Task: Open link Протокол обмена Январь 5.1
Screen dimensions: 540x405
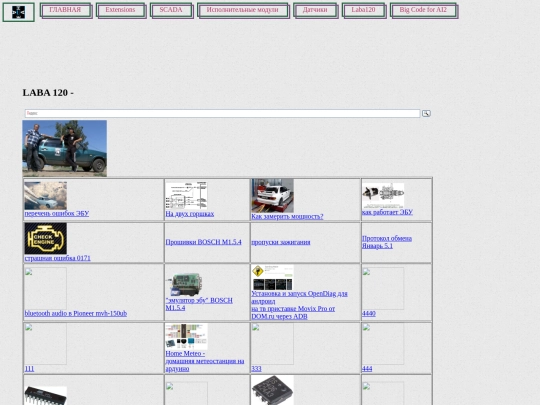Action: pos(387,242)
